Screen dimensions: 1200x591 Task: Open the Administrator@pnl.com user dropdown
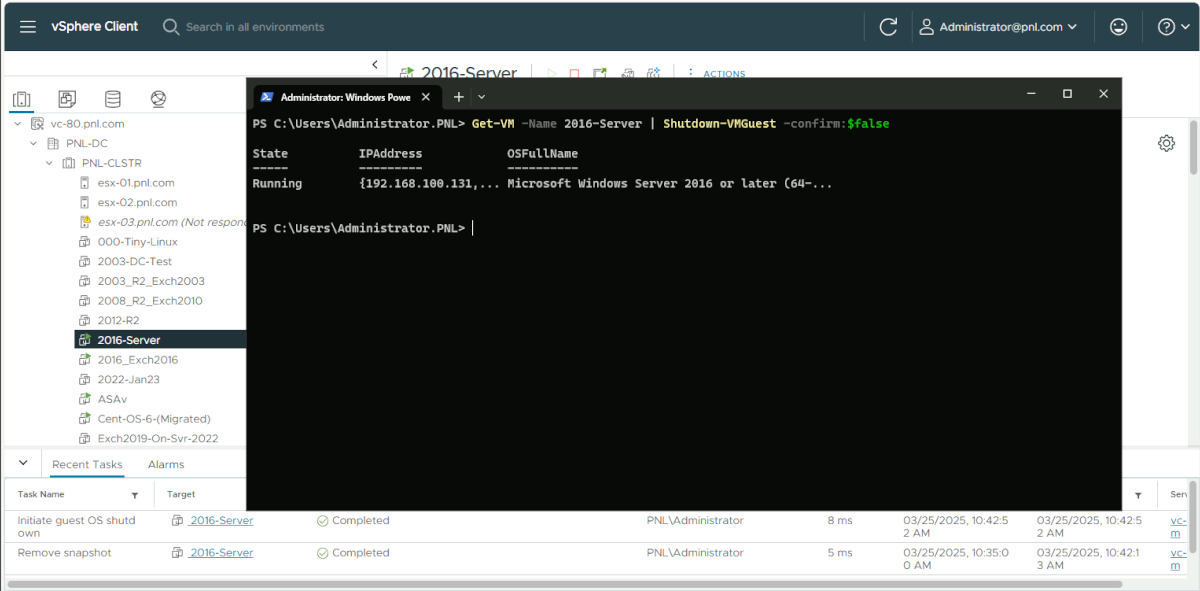(x=998, y=27)
